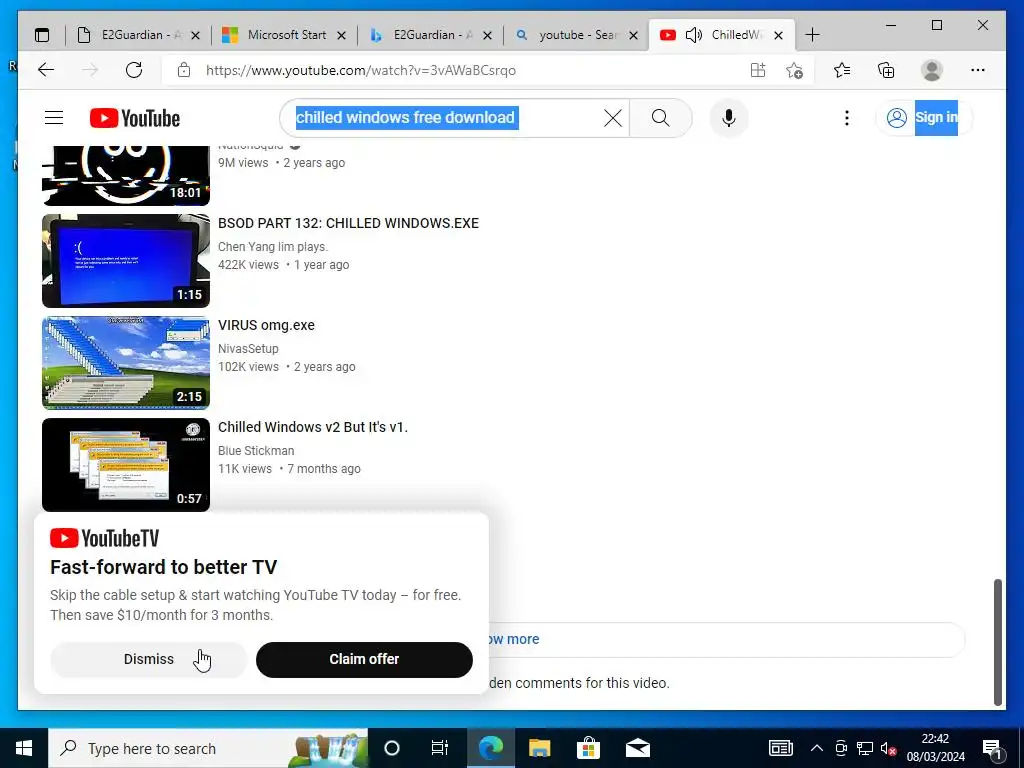The image size is (1024, 768).
Task: Open the Chilled Windows v2 But It's v1. title
Action: (x=312, y=427)
